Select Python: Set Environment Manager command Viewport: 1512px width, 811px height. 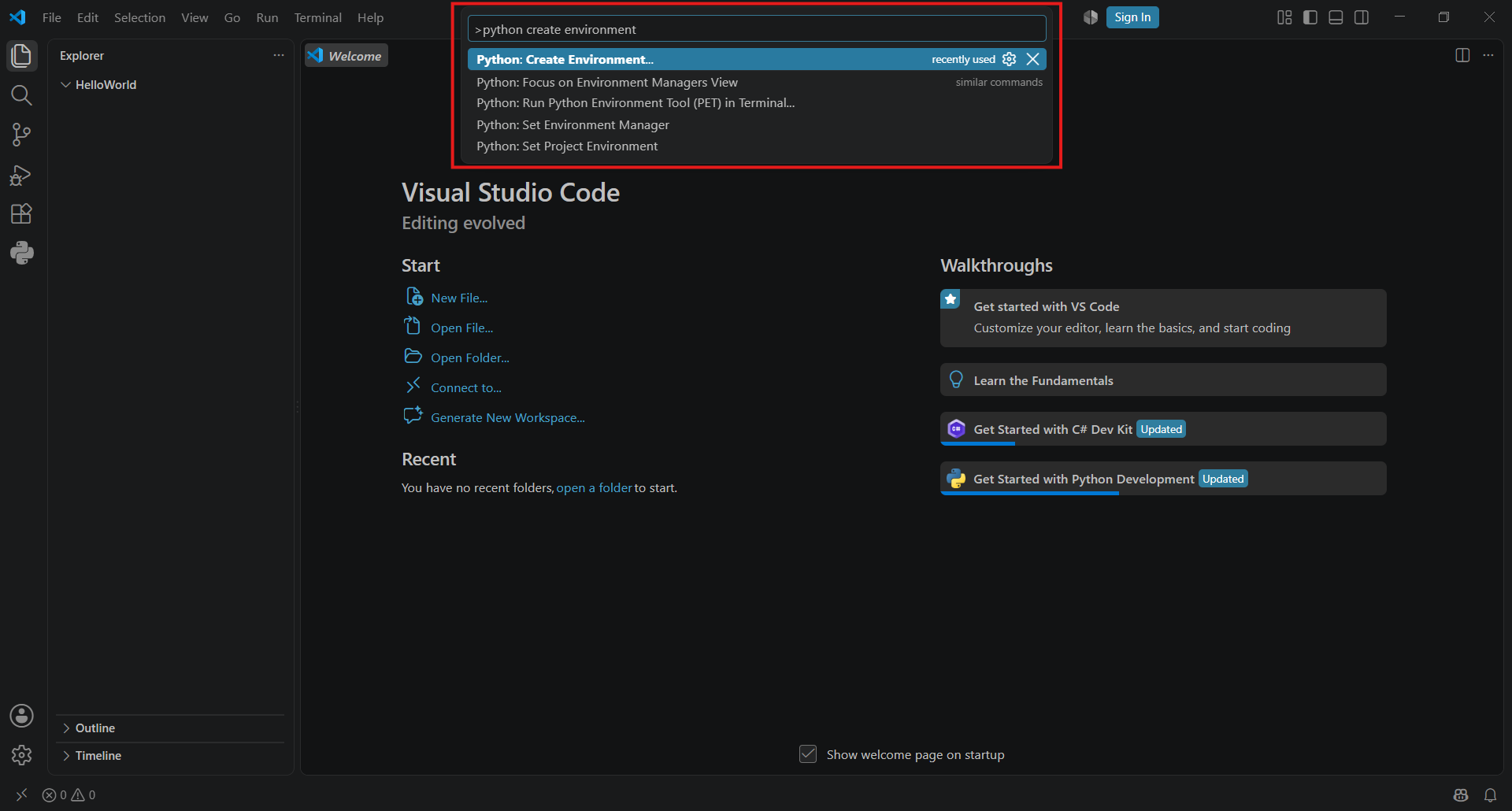(757, 125)
